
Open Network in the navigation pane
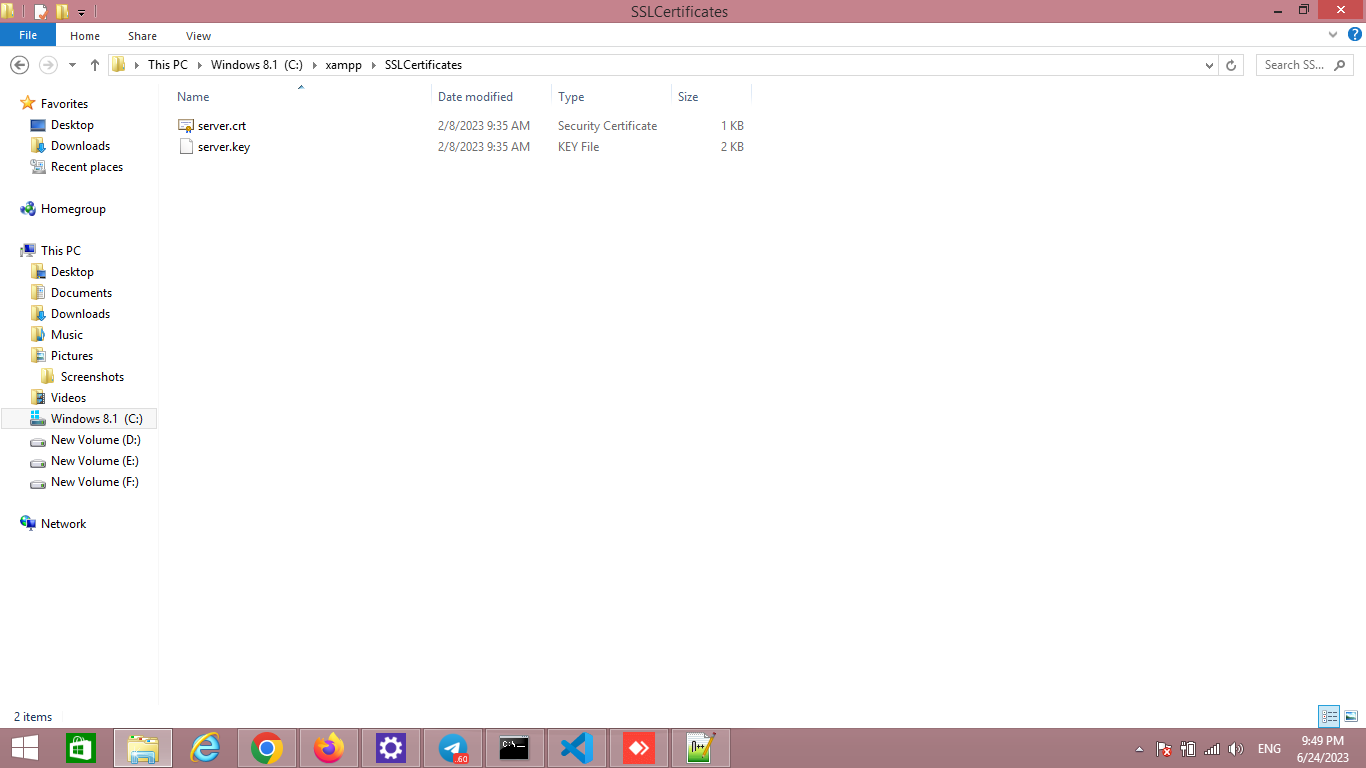[x=63, y=524]
